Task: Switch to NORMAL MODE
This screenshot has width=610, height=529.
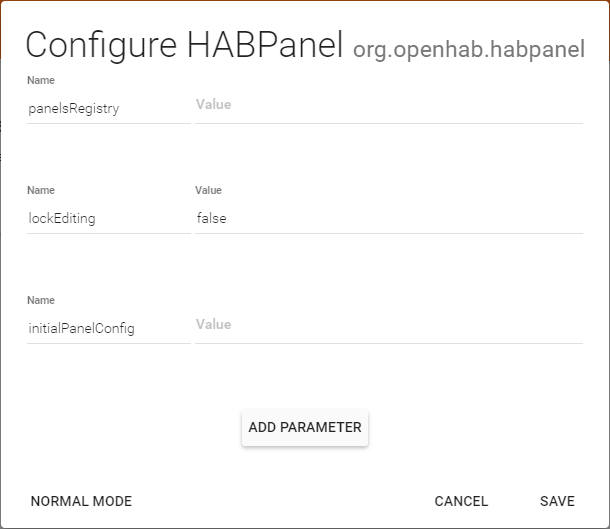Action: [x=81, y=501]
